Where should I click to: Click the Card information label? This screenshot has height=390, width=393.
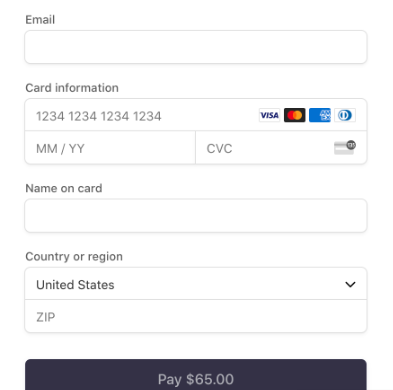tap(72, 88)
